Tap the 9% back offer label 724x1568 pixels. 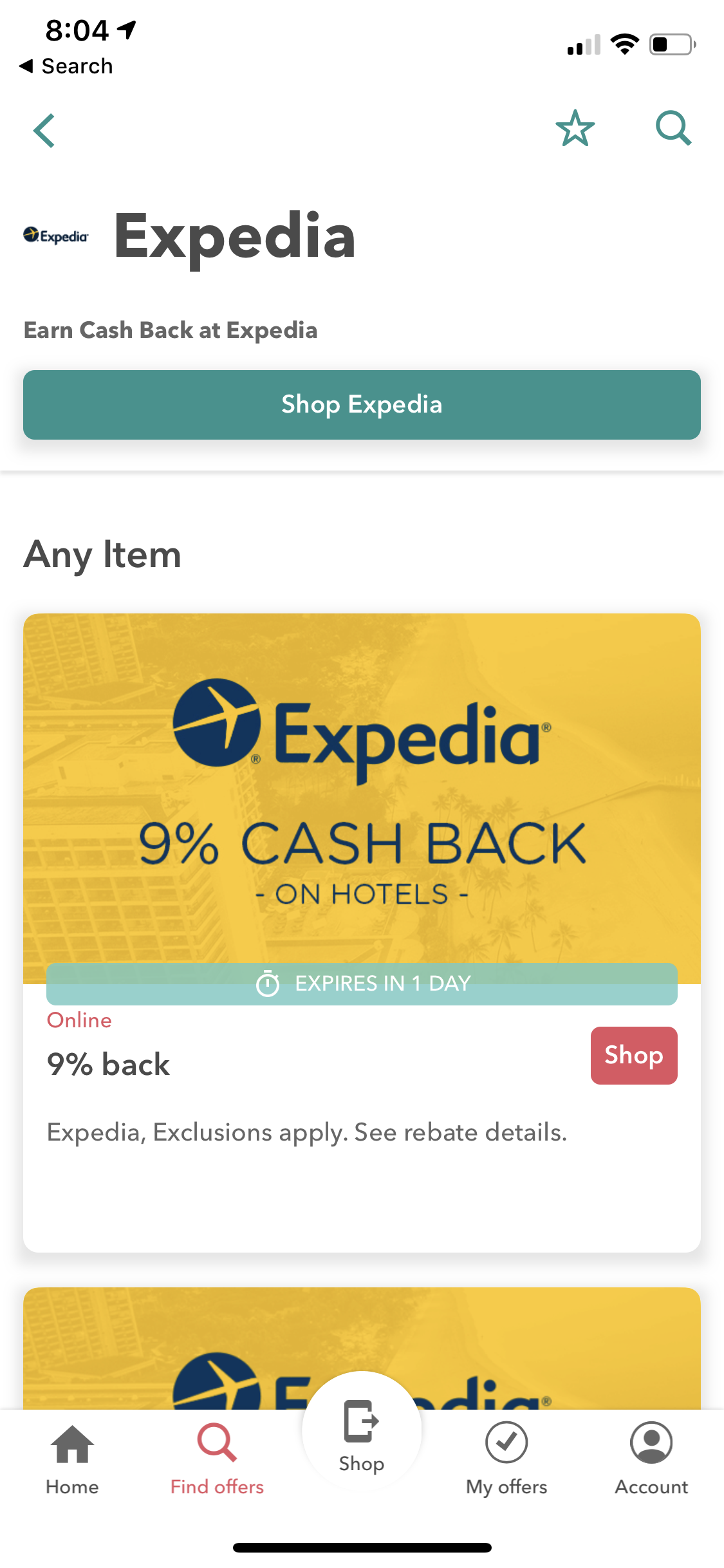108,1065
